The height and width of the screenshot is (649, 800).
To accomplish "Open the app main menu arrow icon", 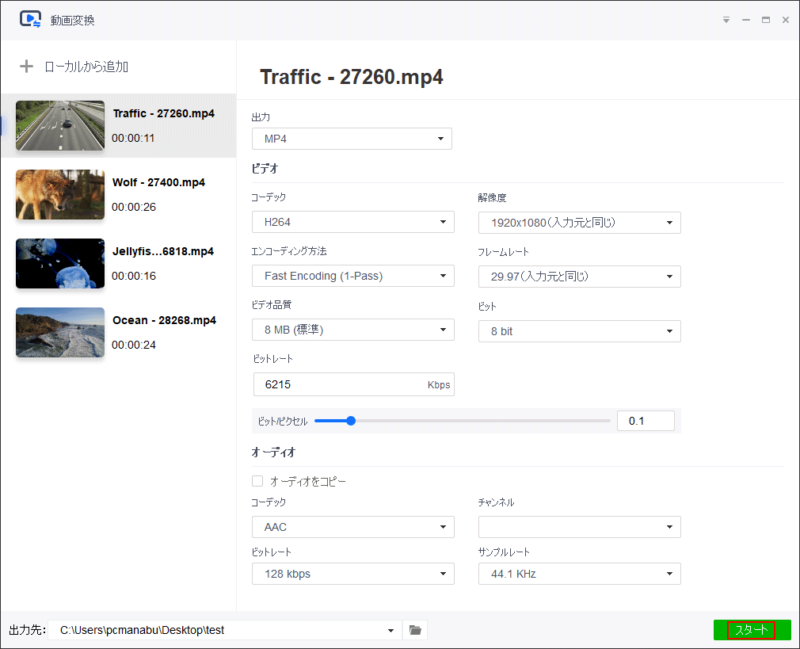I will pos(726,18).
